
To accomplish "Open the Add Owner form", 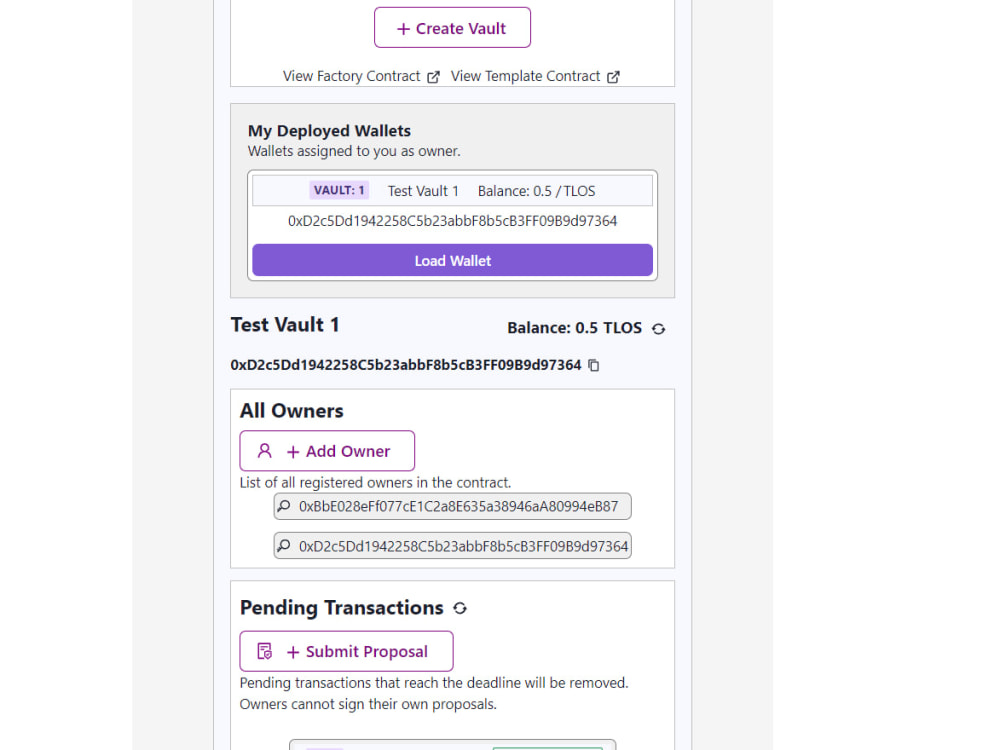I will (327, 450).
